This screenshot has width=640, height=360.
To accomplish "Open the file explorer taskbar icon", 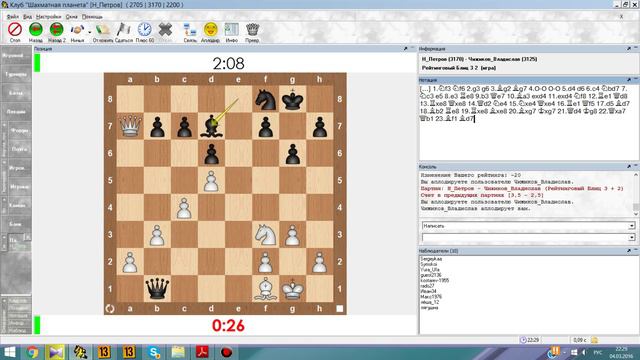I will coord(178,352).
